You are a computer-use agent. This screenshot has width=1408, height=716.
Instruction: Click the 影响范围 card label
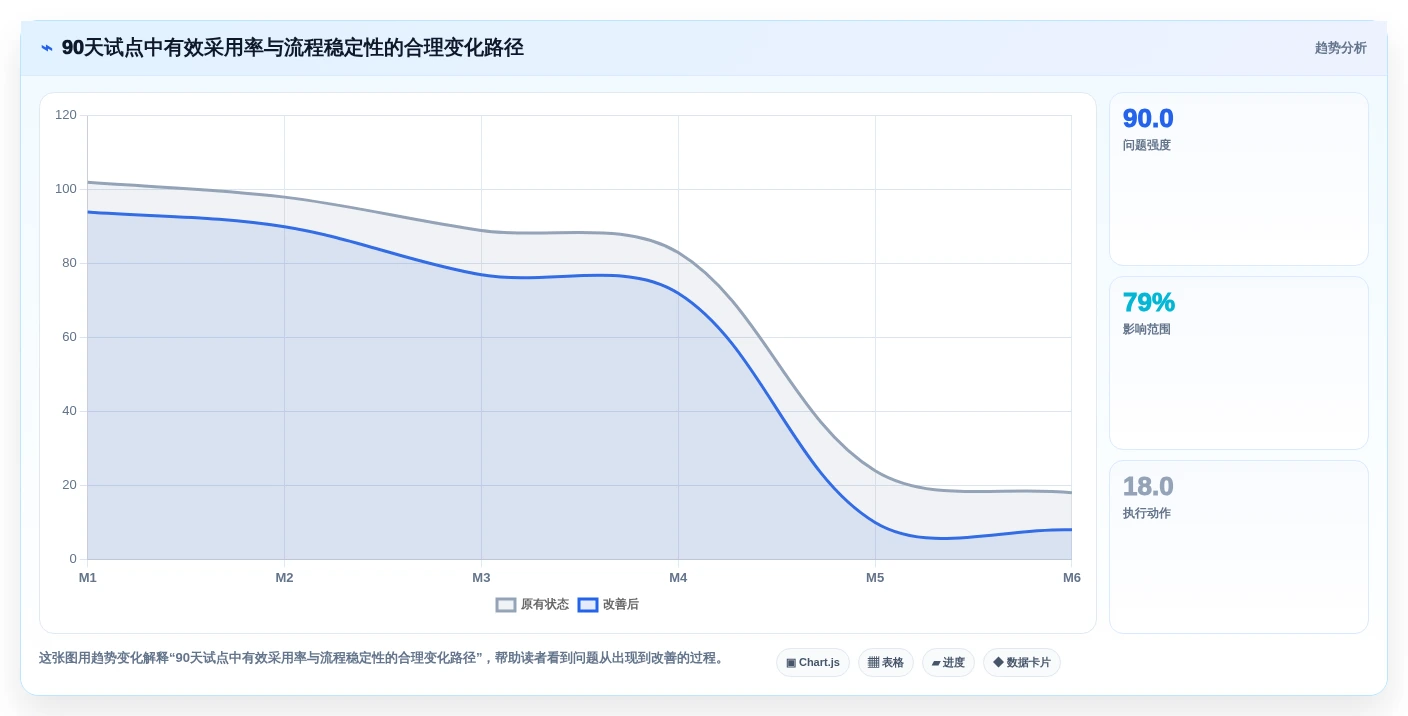[x=1146, y=329]
